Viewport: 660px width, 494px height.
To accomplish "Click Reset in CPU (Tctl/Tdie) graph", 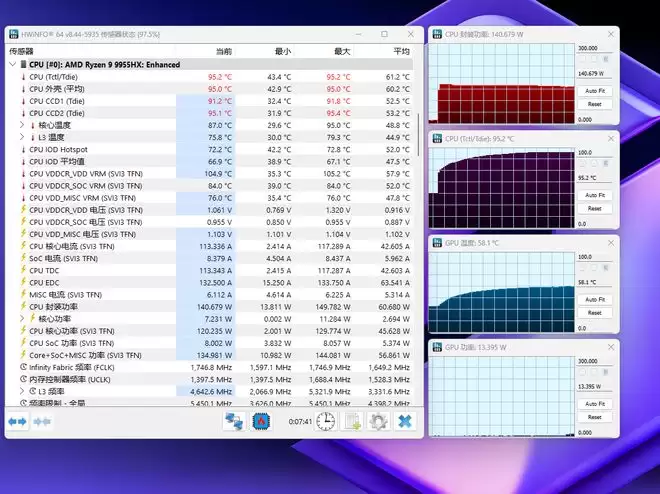I will [595, 208].
